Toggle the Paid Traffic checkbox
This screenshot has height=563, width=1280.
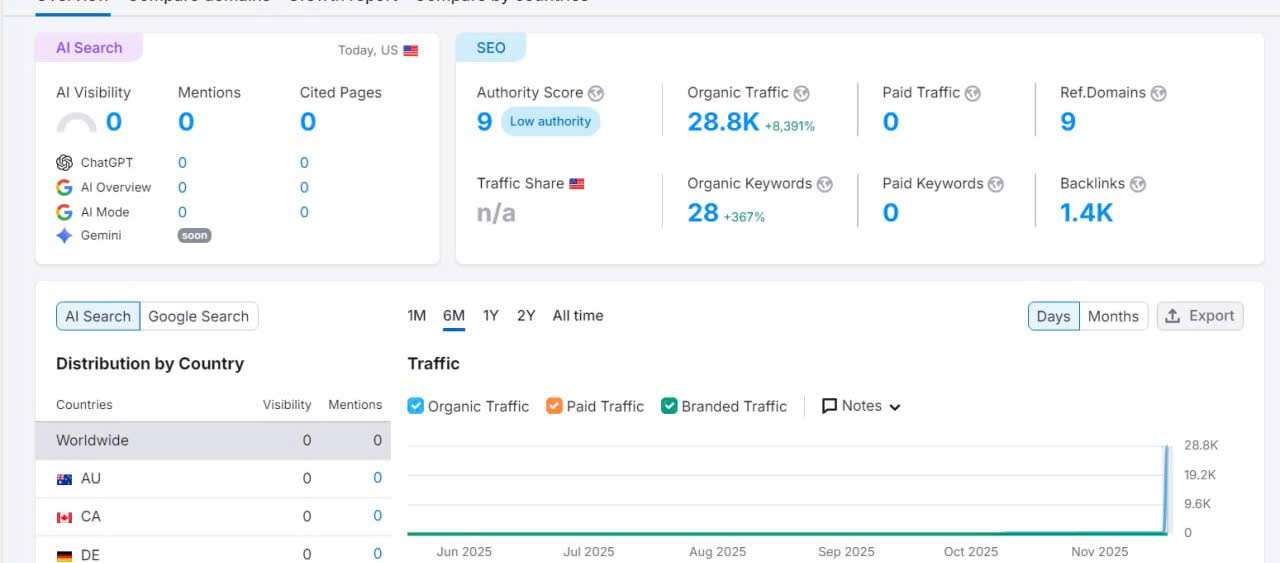[554, 406]
